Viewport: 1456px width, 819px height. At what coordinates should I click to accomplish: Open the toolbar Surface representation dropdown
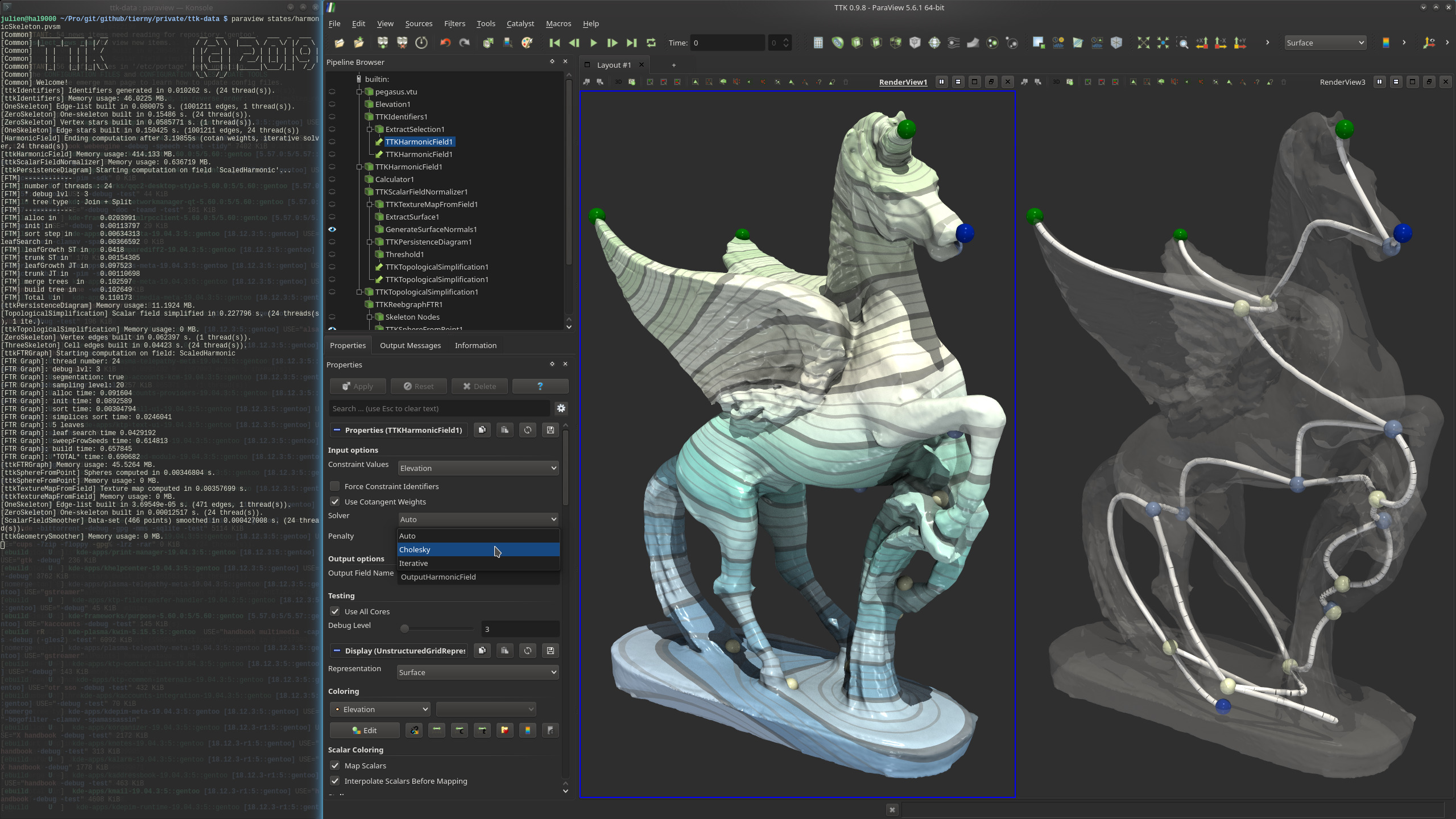(x=1325, y=43)
